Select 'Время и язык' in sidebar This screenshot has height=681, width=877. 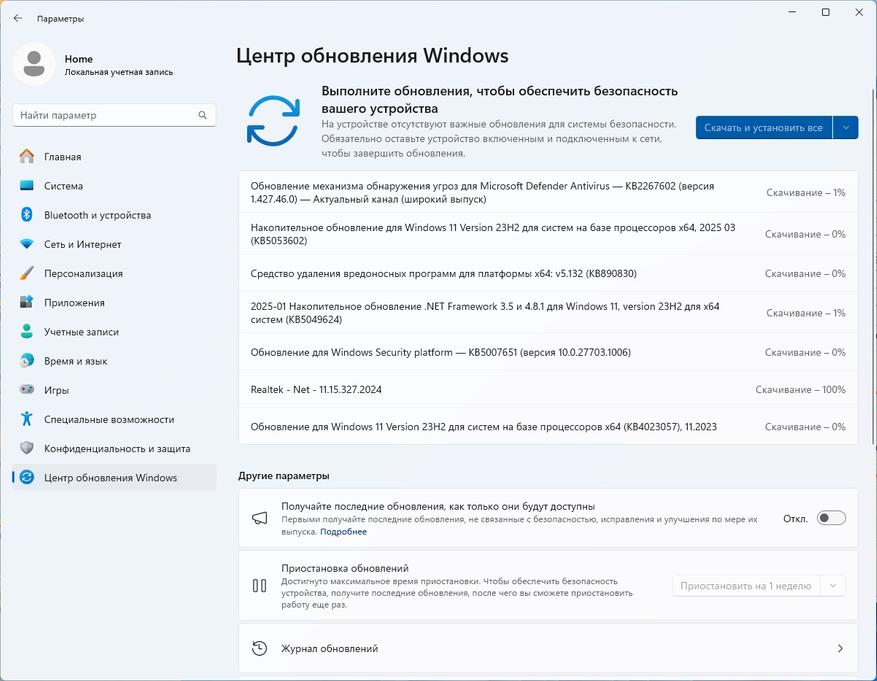click(x=114, y=361)
